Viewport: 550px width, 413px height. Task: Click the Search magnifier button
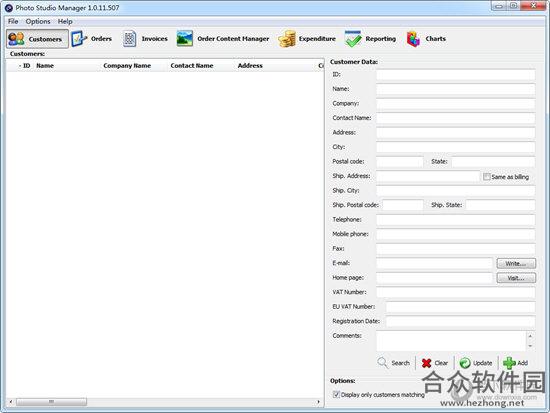pos(394,363)
